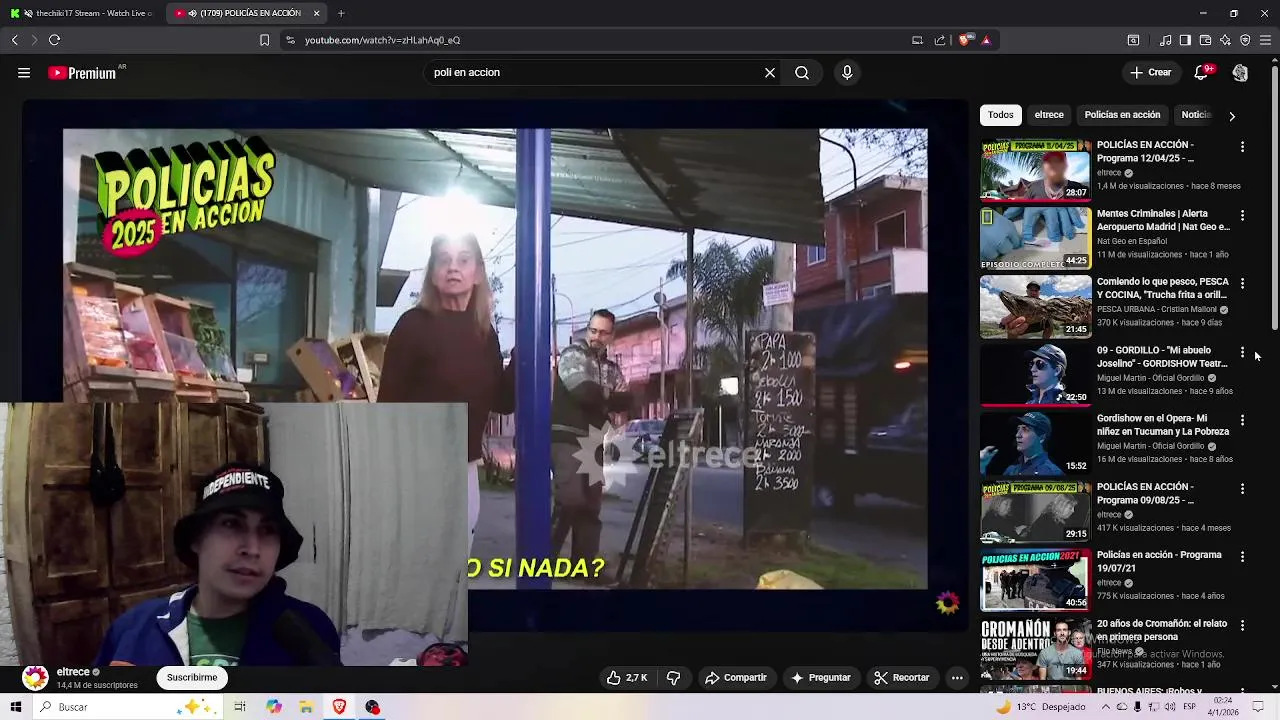1280x720 pixels.
Task: Select the POLICÍAS EN ACCIÓN browser tab
Action: click(x=245, y=13)
